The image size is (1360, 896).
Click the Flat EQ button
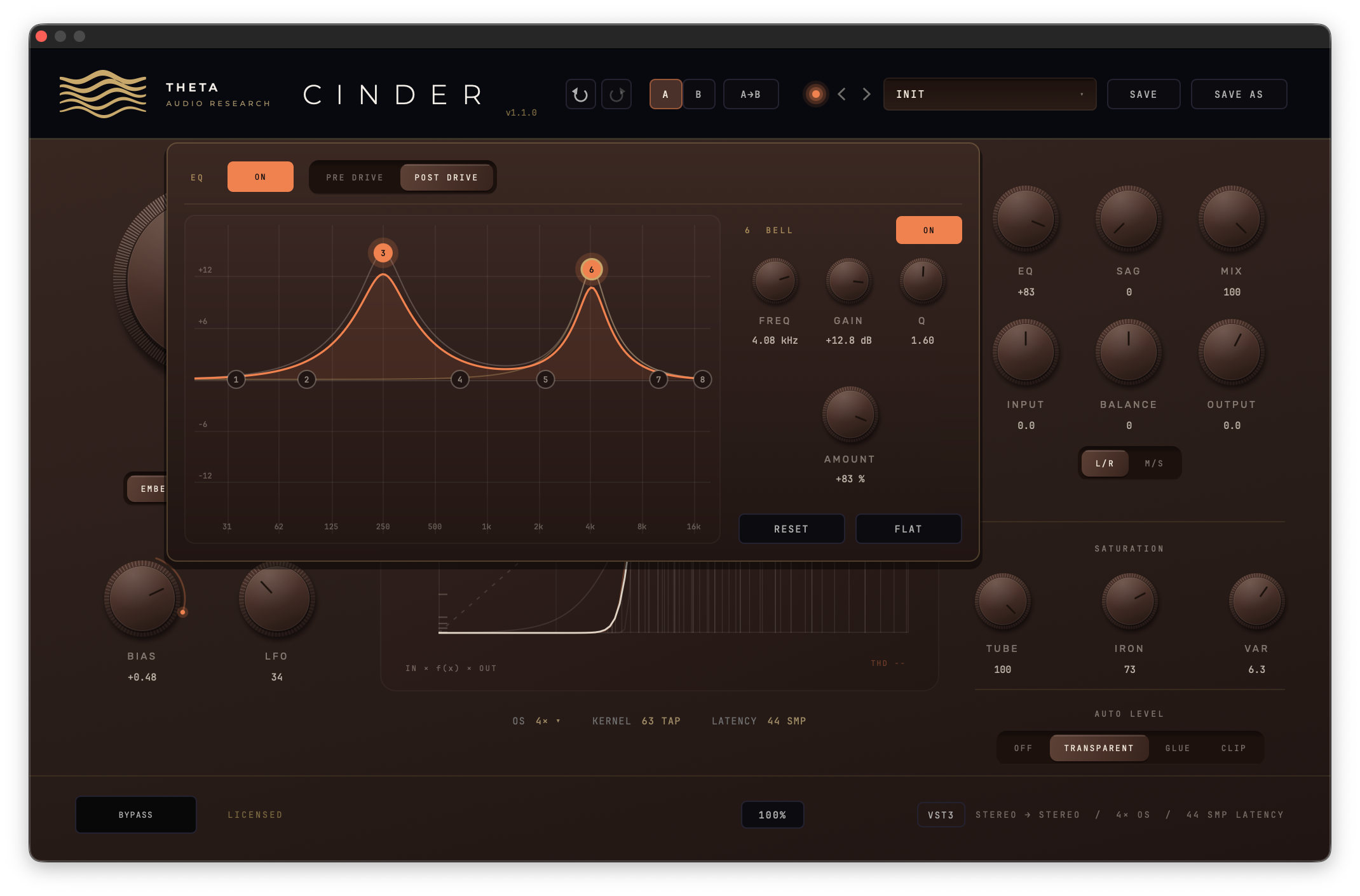click(x=908, y=529)
